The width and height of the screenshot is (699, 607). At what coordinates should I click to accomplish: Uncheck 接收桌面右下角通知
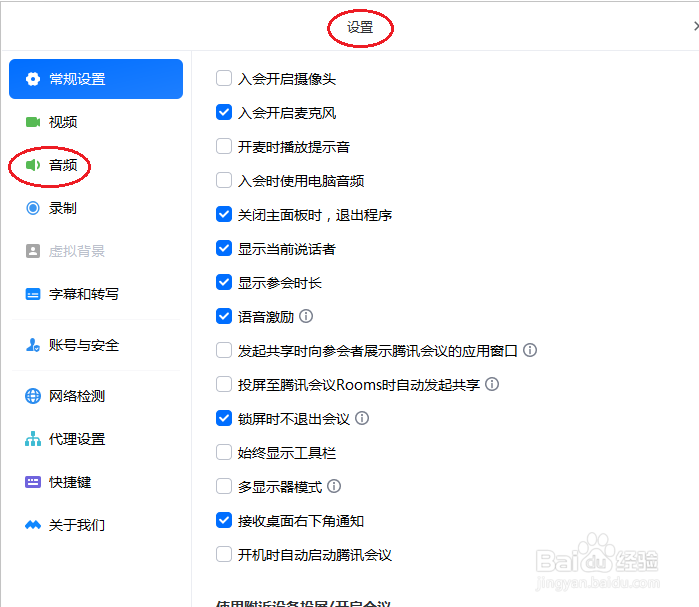coord(224,520)
